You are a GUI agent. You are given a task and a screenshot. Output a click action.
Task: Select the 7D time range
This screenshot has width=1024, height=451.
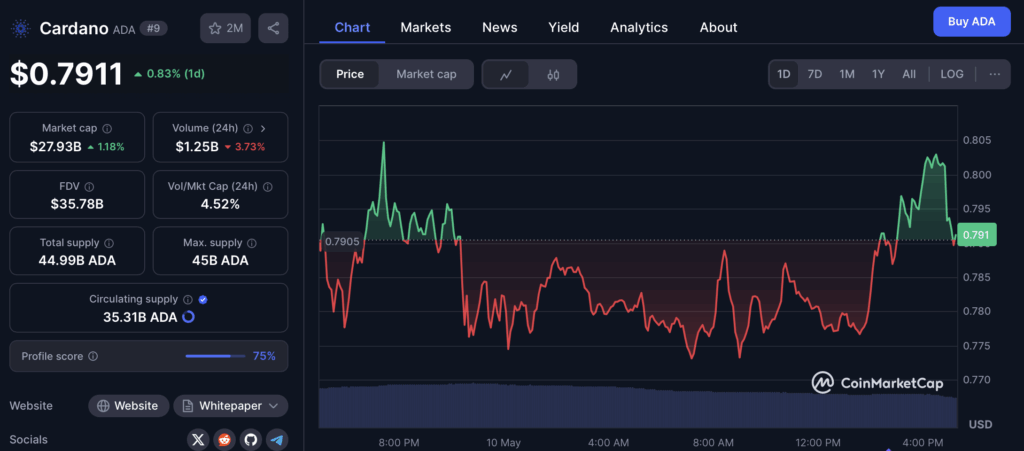pyautogui.click(x=814, y=74)
